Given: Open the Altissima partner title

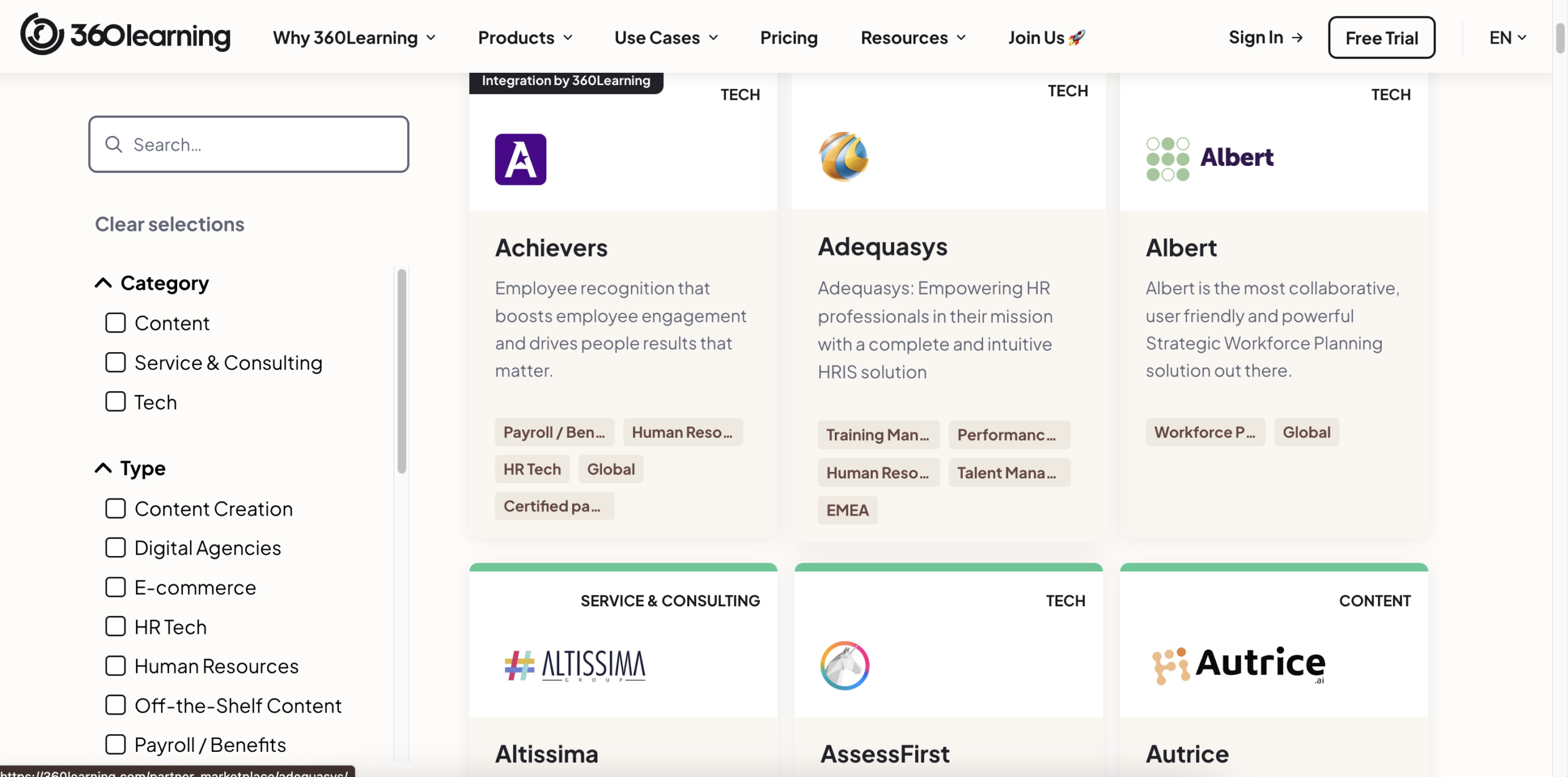Looking at the screenshot, I should [546, 754].
